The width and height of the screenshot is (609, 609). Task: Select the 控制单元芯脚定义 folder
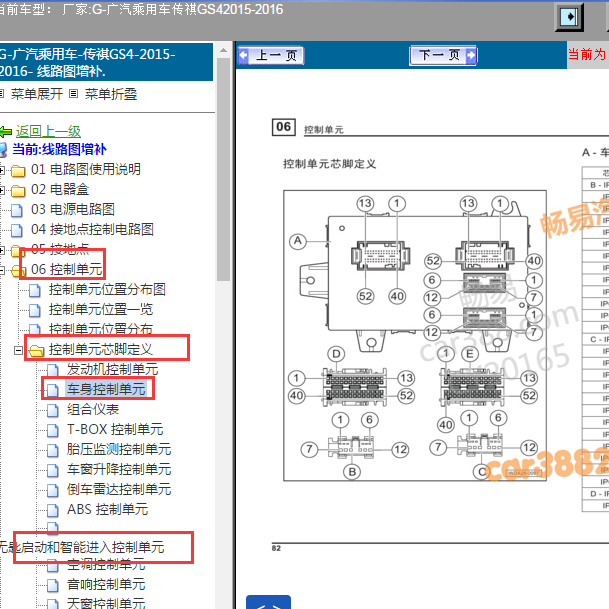tap(101, 350)
